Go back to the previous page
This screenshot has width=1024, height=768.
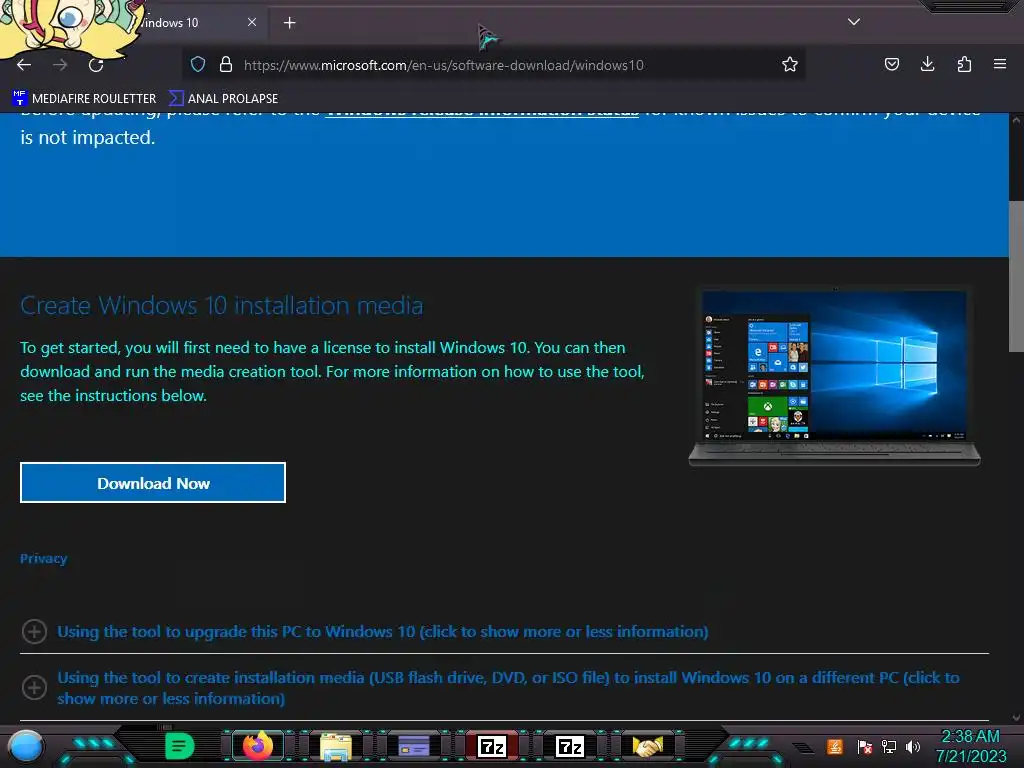[x=24, y=65]
